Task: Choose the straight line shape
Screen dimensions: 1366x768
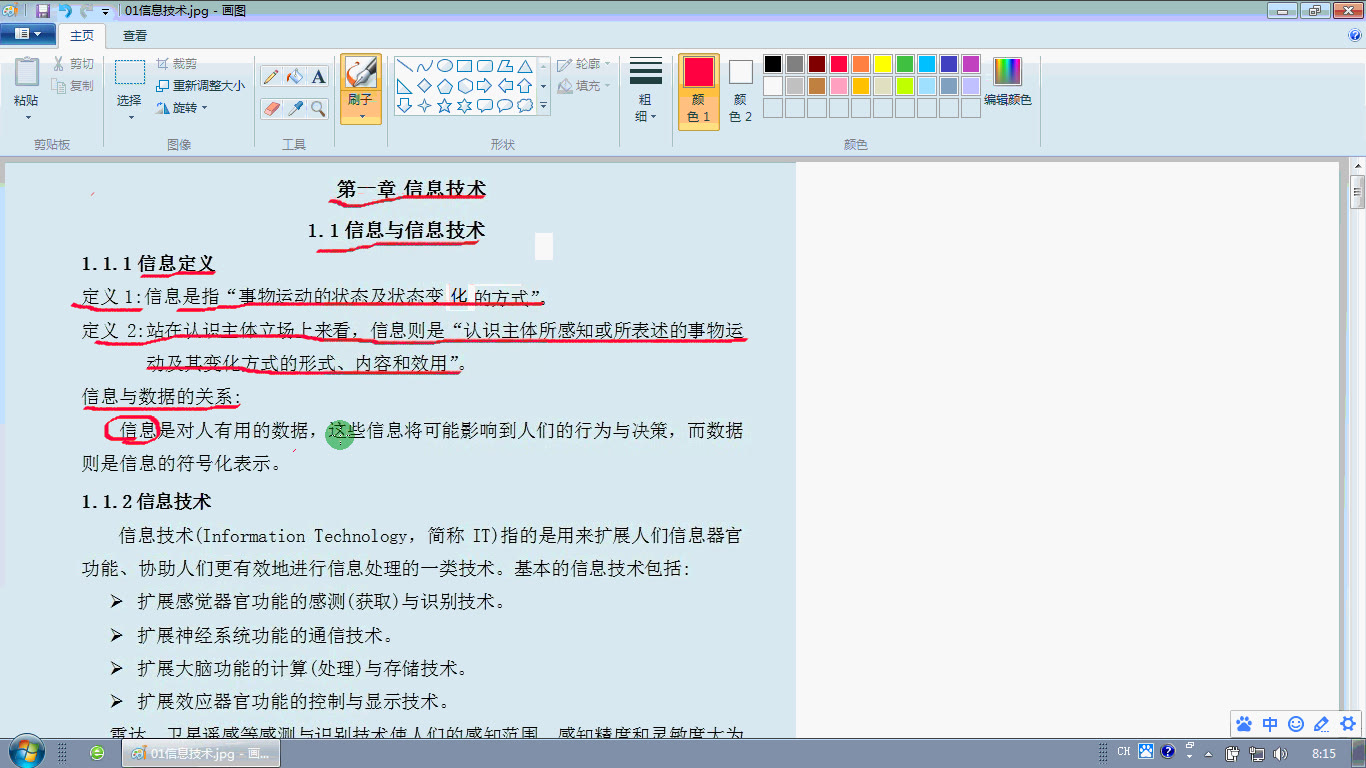Action: click(x=405, y=66)
